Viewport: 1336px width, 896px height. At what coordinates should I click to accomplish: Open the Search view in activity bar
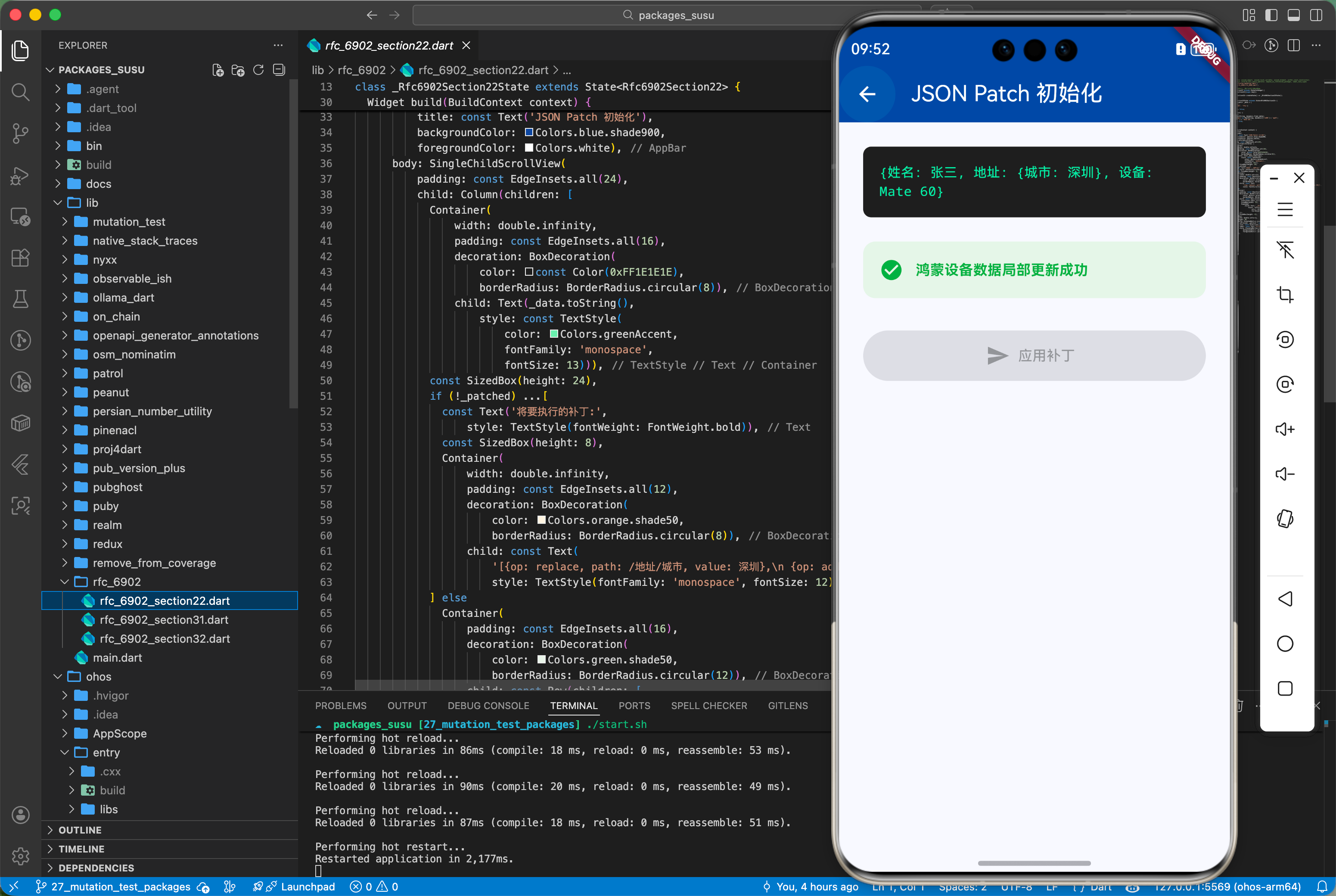click(21, 91)
